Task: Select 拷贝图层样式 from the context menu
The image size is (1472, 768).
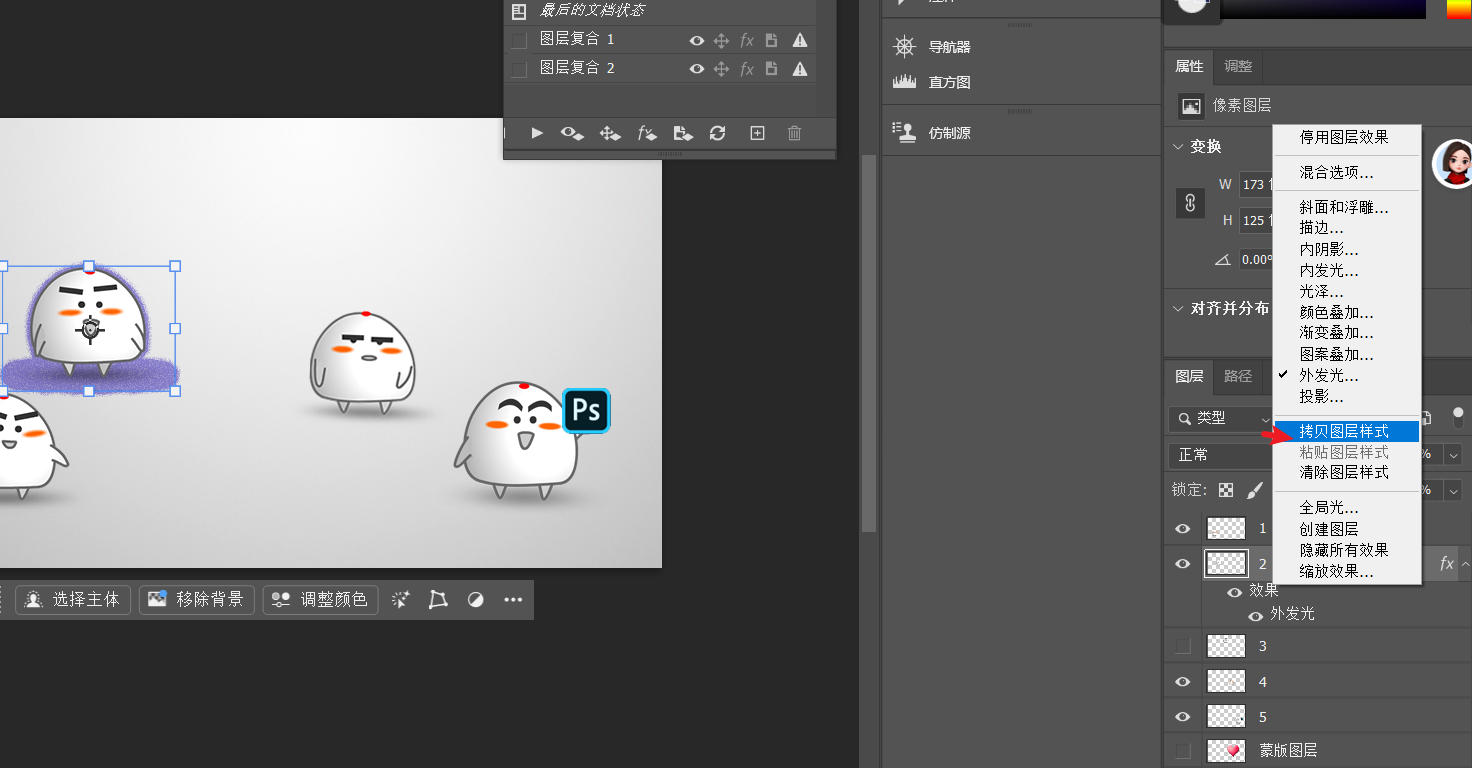Action: 1346,432
